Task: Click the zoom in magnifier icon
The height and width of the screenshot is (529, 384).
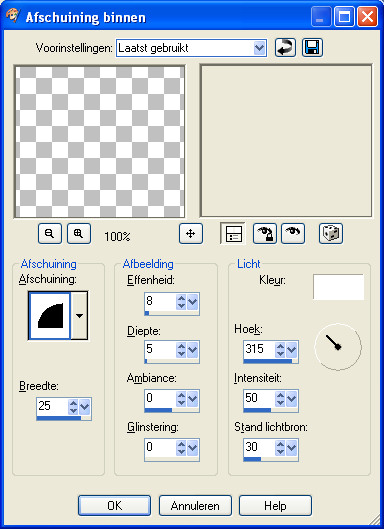Action: coord(79,233)
